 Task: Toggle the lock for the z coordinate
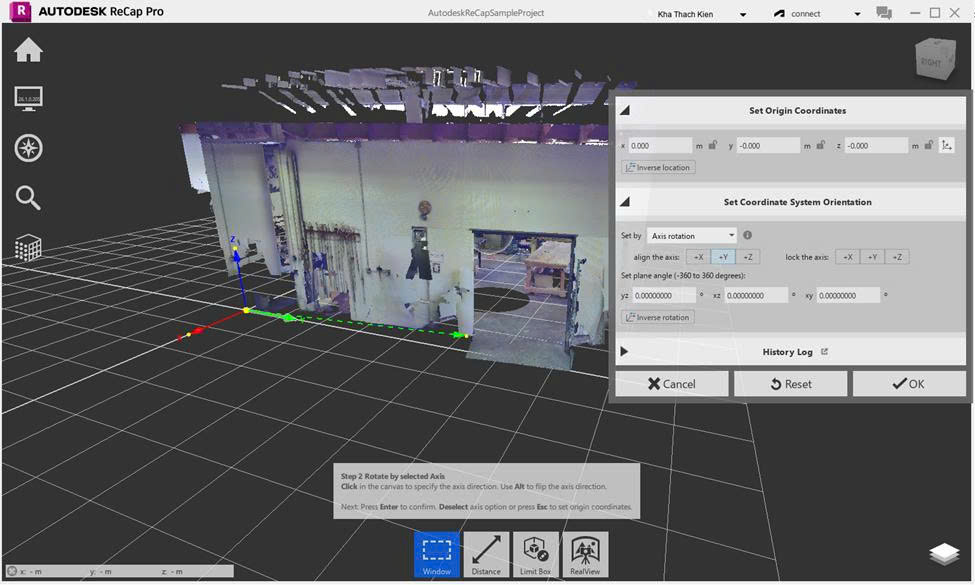click(x=928, y=145)
